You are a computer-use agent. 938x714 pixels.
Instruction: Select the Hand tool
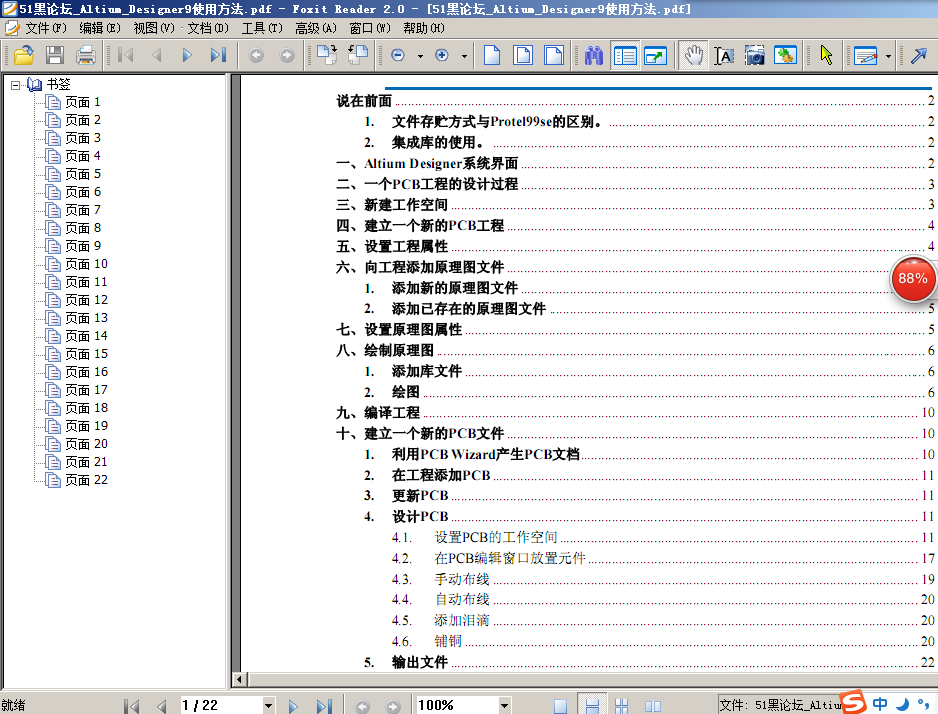pyautogui.click(x=693, y=56)
